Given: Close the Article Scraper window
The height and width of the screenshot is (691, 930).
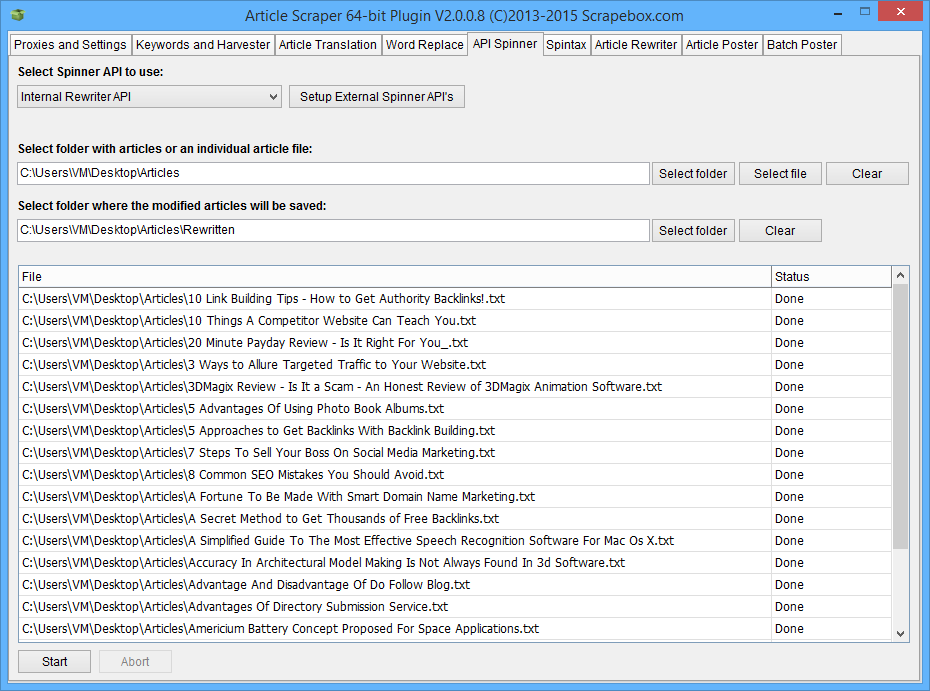Looking at the screenshot, I should (901, 13).
